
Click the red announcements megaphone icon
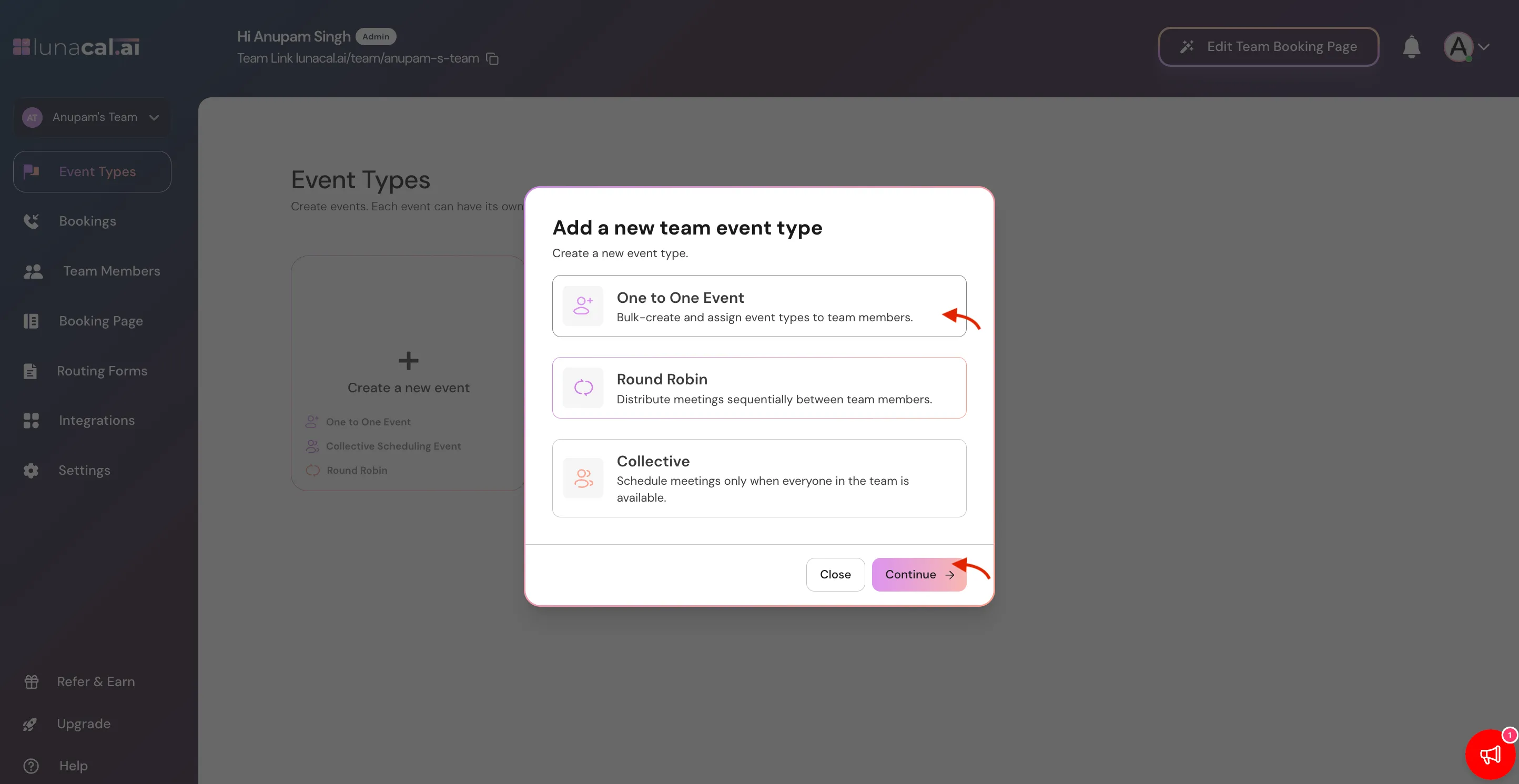pos(1490,755)
